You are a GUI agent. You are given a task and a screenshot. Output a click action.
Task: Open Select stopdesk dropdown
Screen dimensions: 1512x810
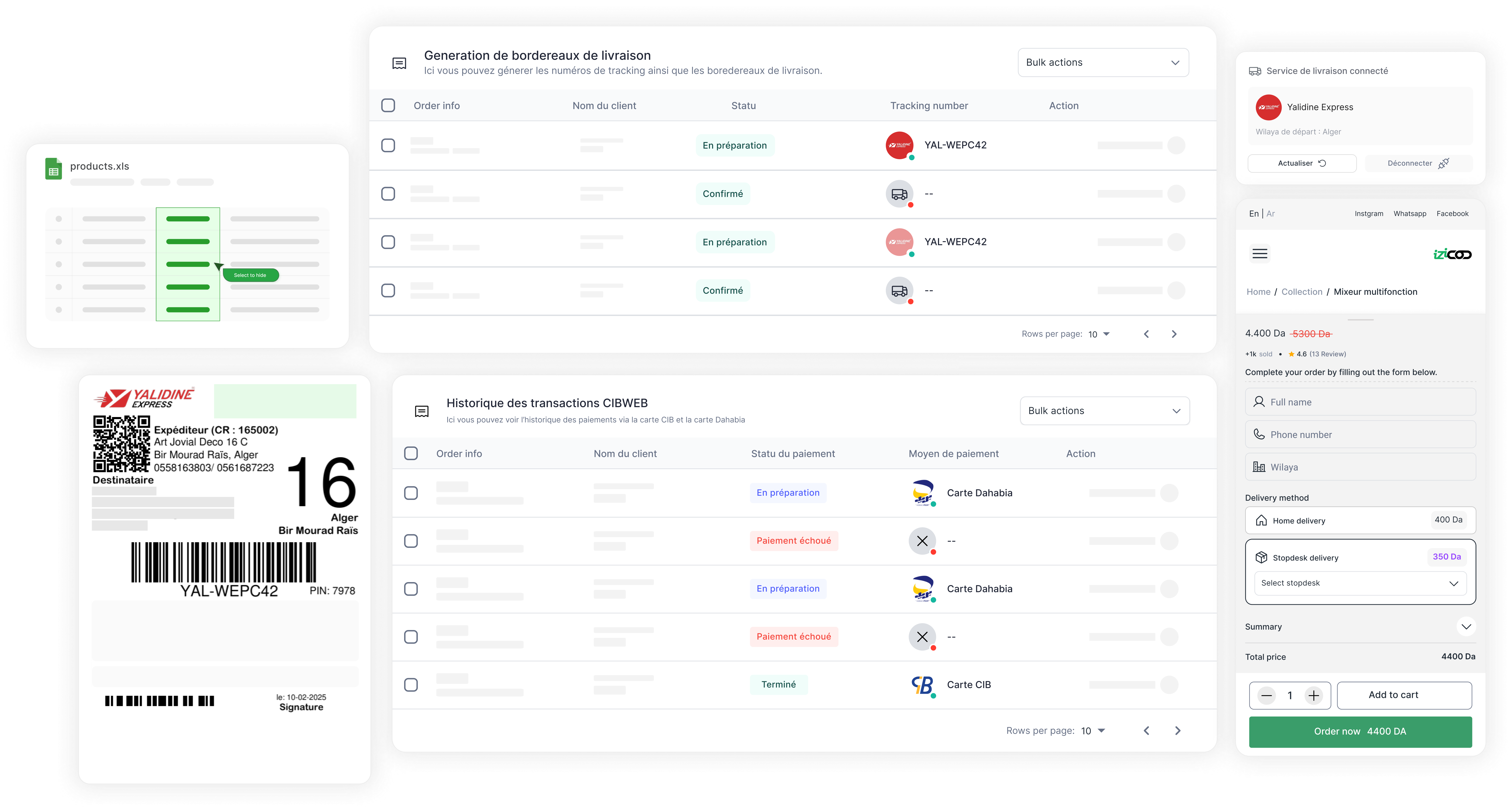pyautogui.click(x=1360, y=584)
